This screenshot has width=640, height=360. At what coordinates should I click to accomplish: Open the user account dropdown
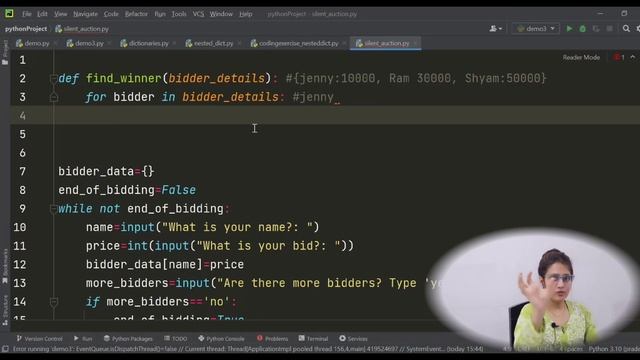(x=496, y=29)
